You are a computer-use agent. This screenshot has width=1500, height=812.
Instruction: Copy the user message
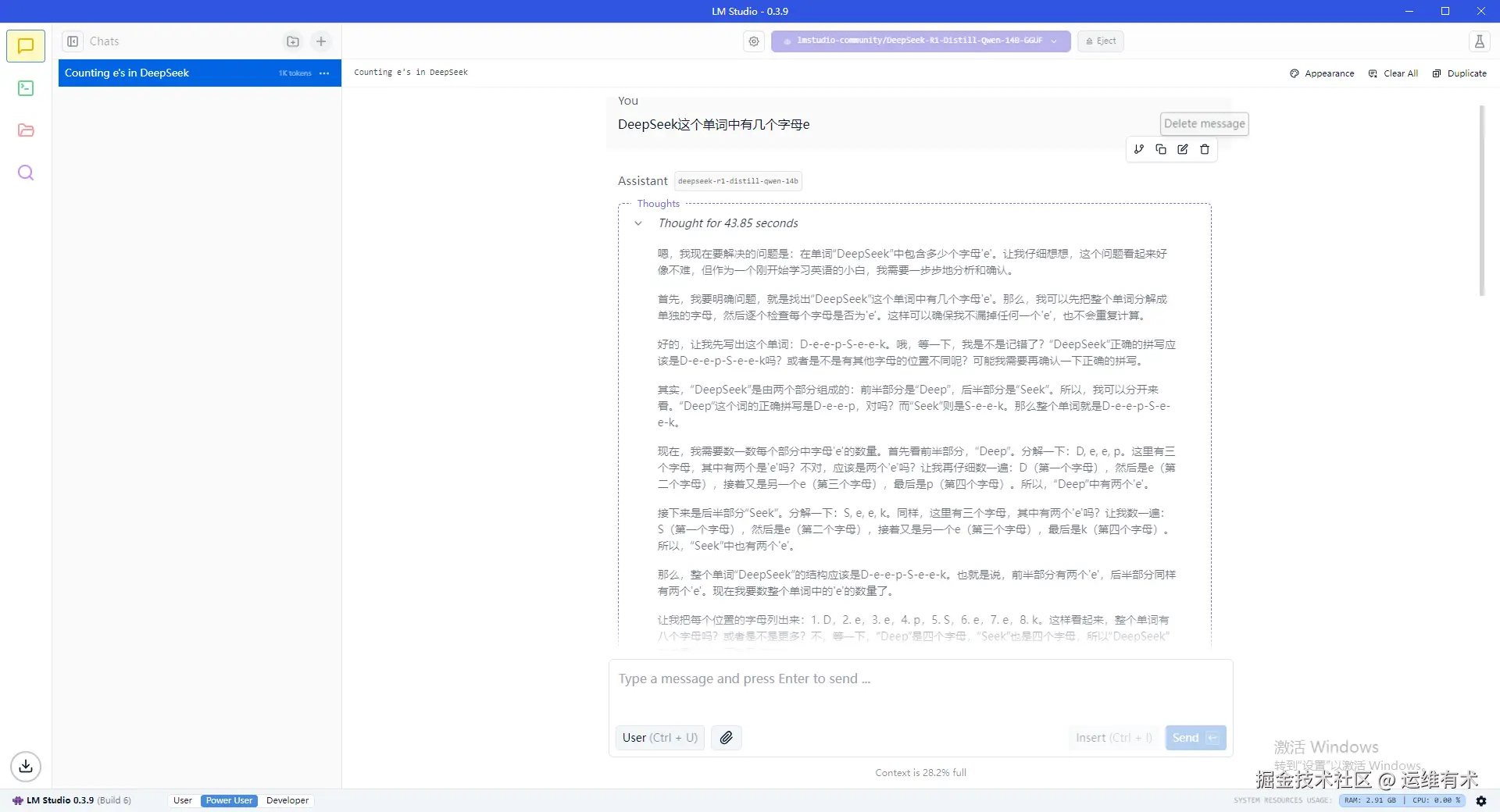pyautogui.click(x=1161, y=149)
